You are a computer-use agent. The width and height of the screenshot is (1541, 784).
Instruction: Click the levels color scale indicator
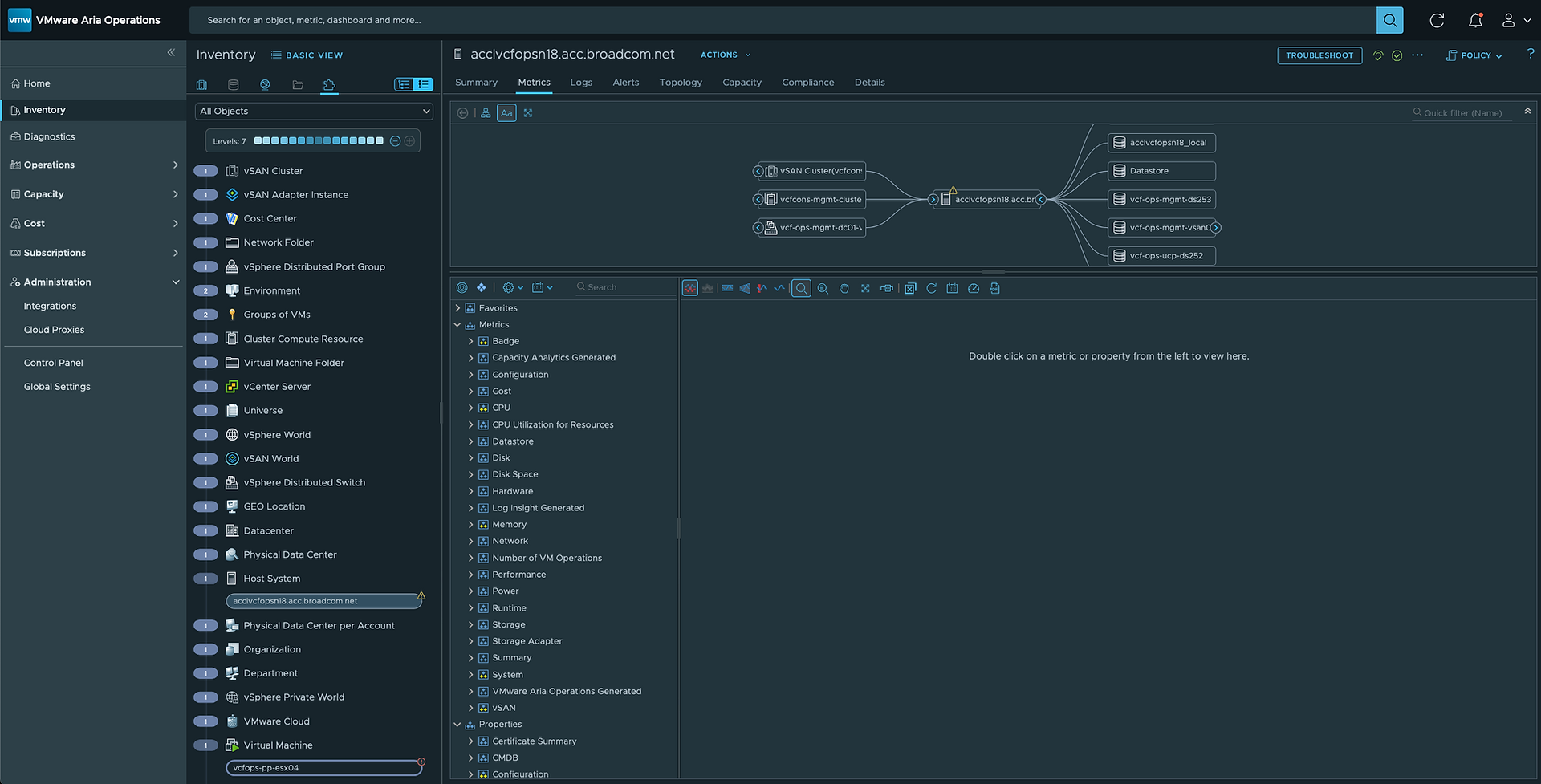pyautogui.click(x=319, y=141)
